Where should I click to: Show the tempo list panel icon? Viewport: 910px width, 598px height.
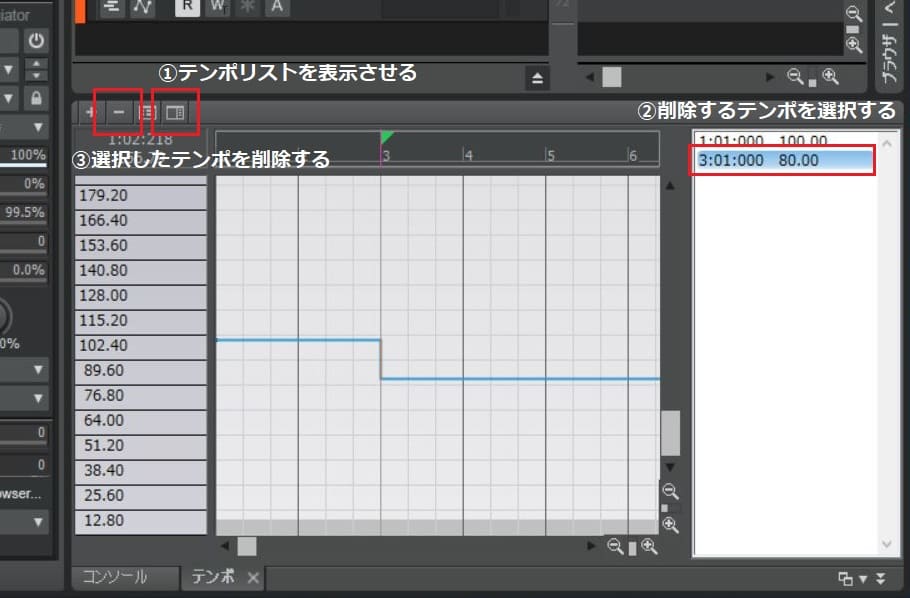(175, 113)
